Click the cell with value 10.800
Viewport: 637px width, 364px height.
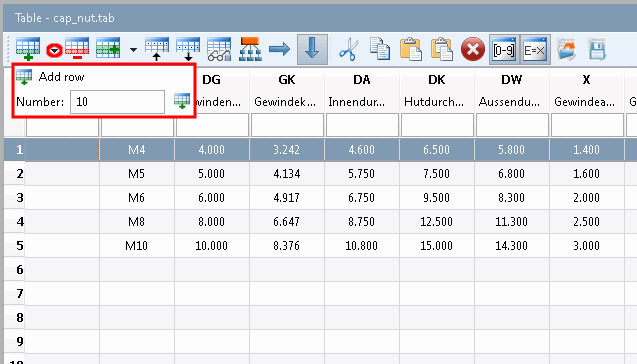(362, 246)
